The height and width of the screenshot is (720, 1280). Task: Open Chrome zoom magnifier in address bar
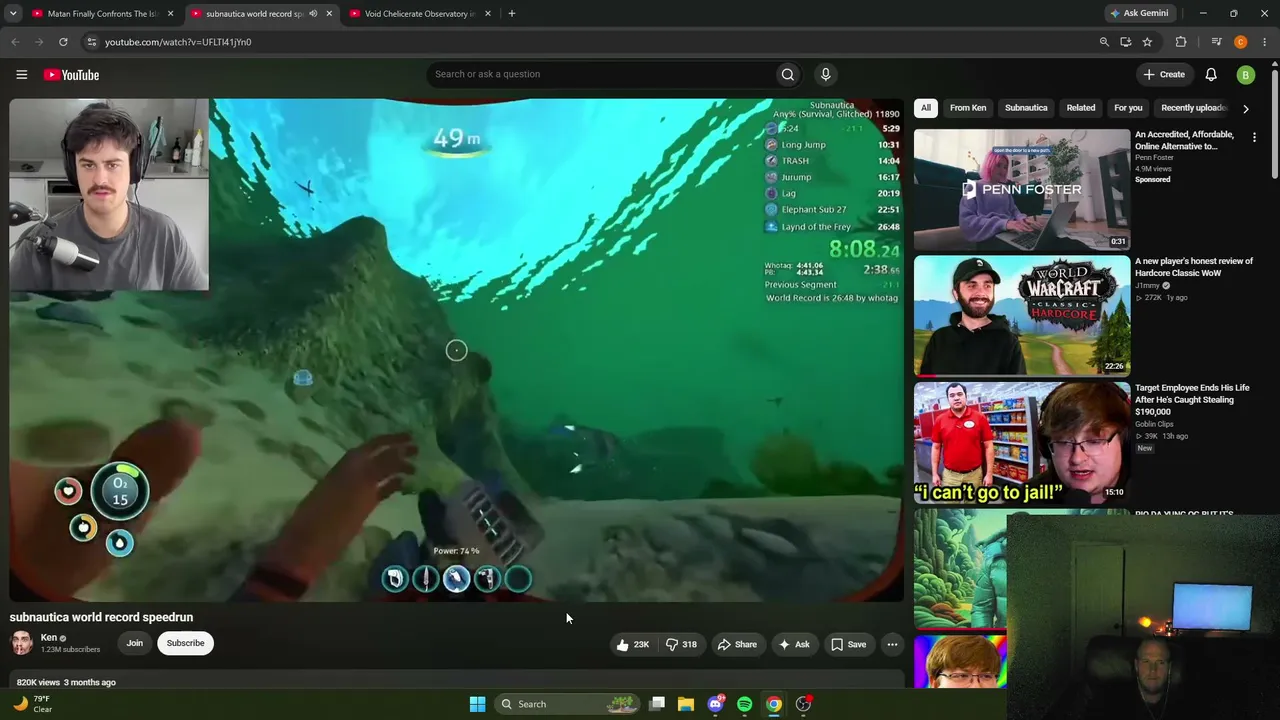(x=1104, y=42)
